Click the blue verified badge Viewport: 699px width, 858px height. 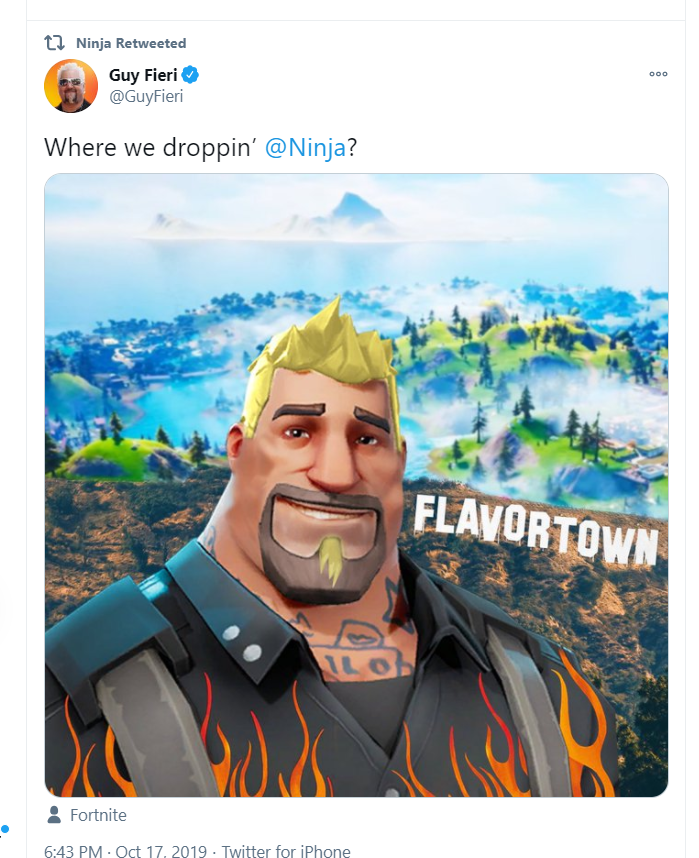[190, 74]
